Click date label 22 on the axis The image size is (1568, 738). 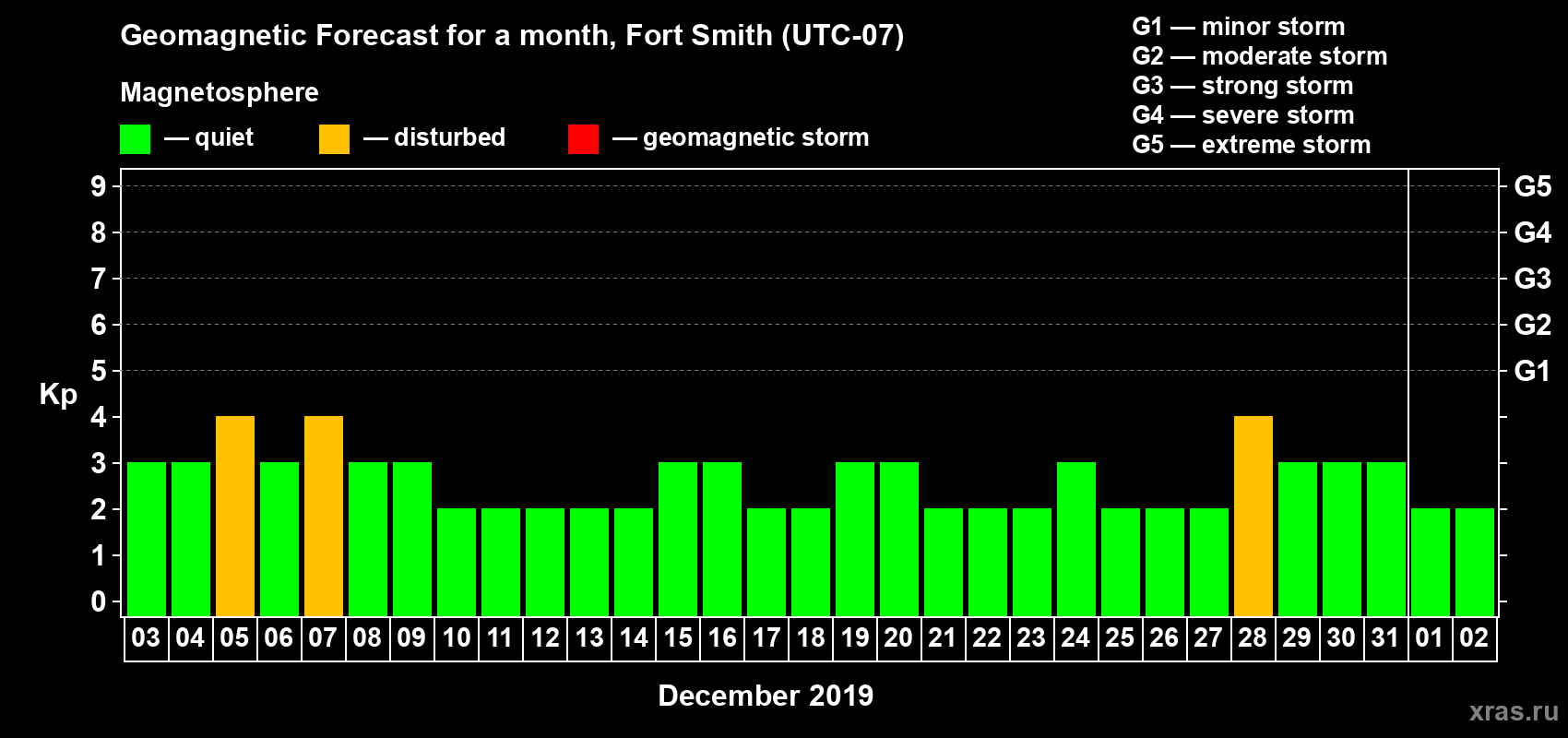(987, 637)
